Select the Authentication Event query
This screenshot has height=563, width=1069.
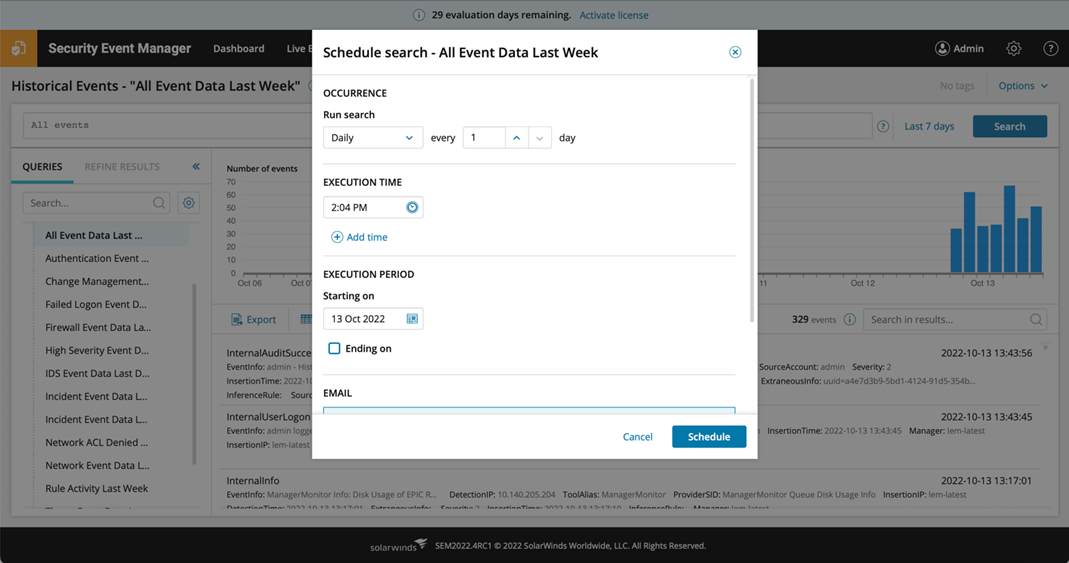click(x=97, y=258)
